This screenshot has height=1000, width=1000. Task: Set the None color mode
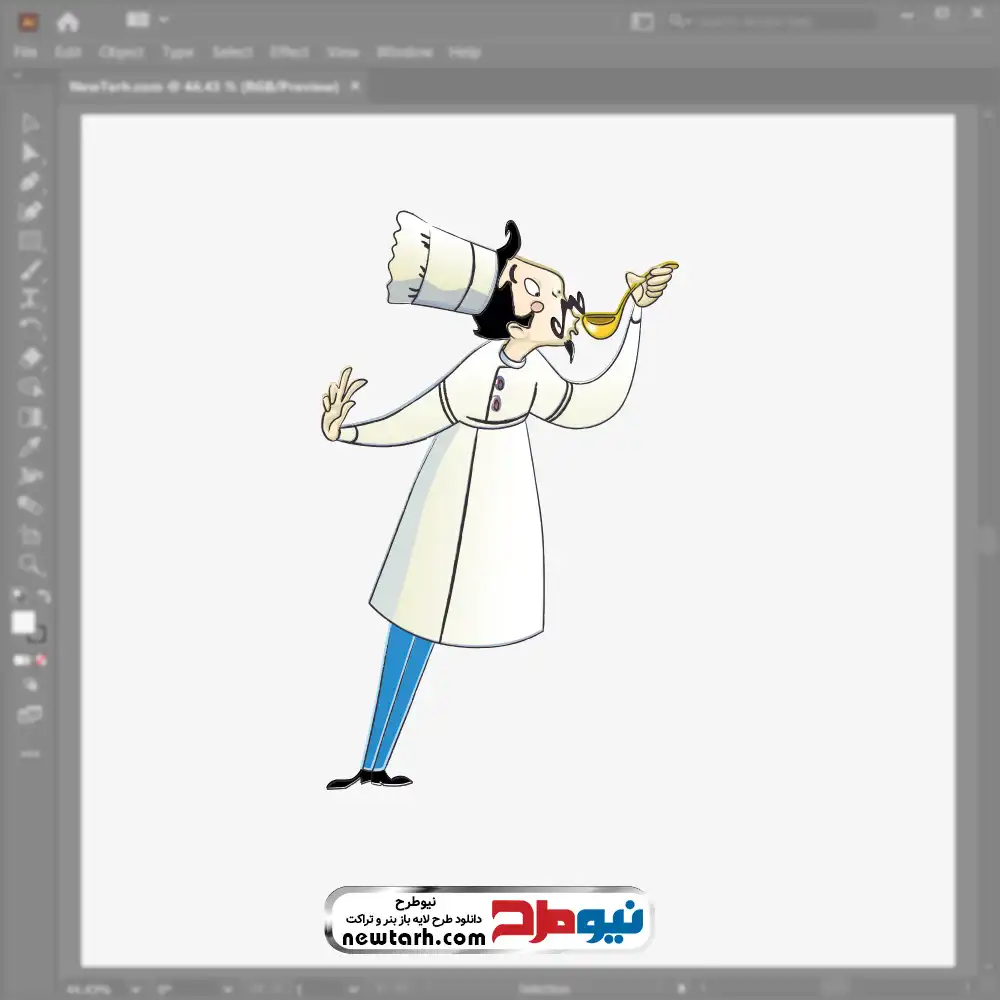[42, 661]
